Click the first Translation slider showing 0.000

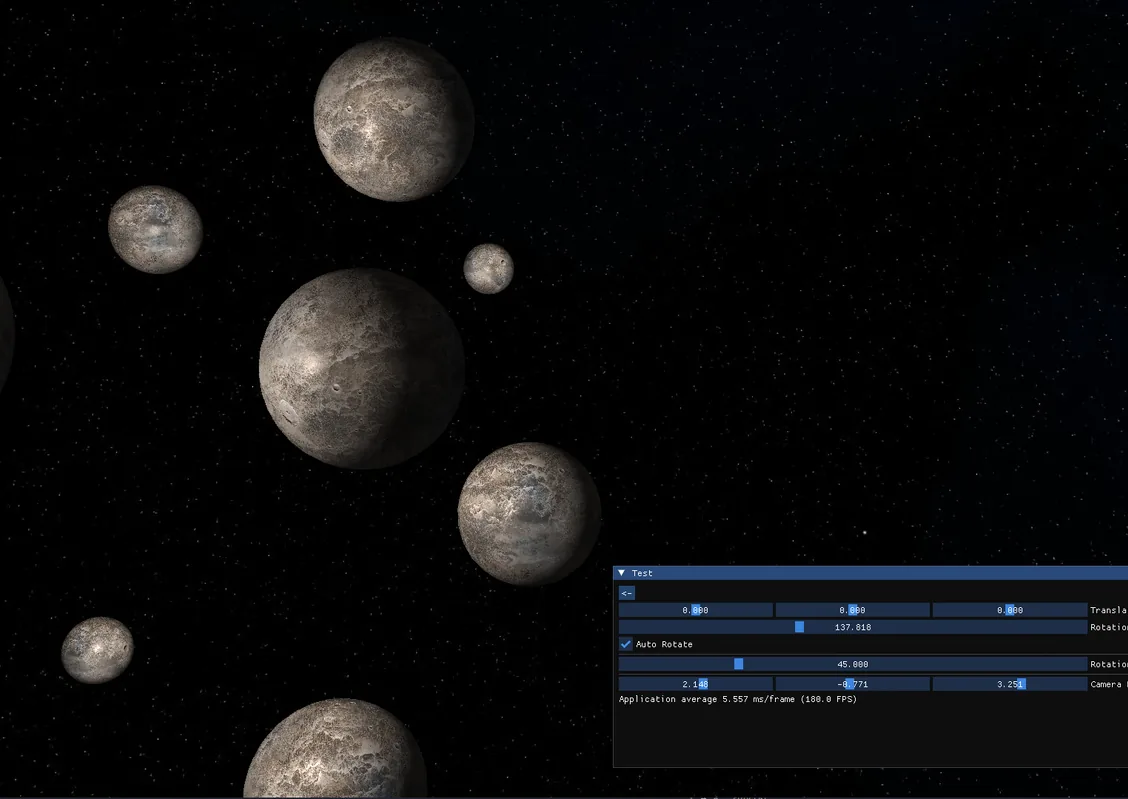tap(696, 610)
